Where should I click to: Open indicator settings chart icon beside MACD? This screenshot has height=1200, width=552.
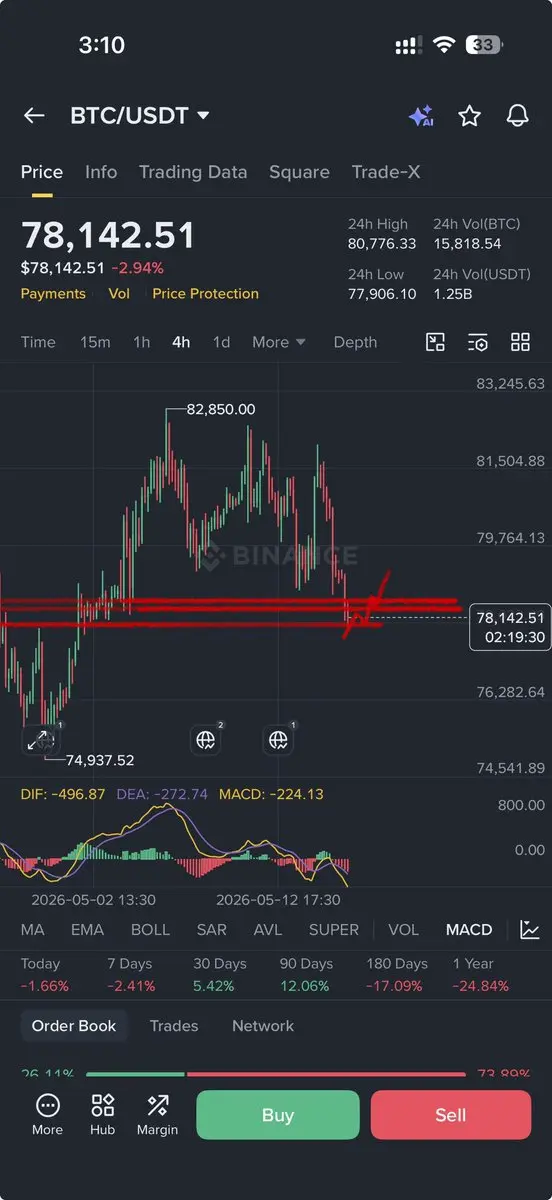530,930
